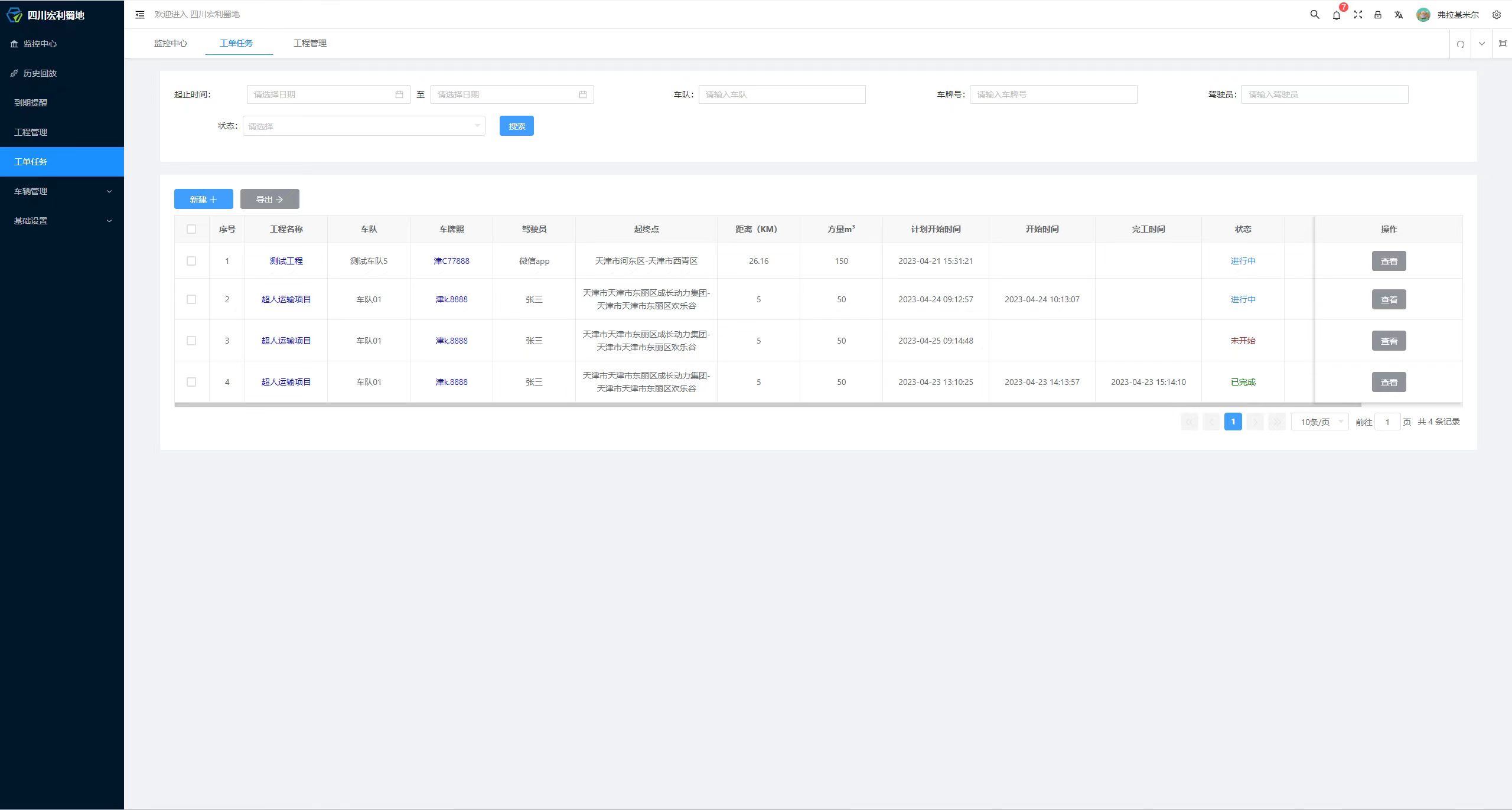The image size is (1512, 810).
Task: Open the search magnifier icon in header
Action: (1315, 15)
